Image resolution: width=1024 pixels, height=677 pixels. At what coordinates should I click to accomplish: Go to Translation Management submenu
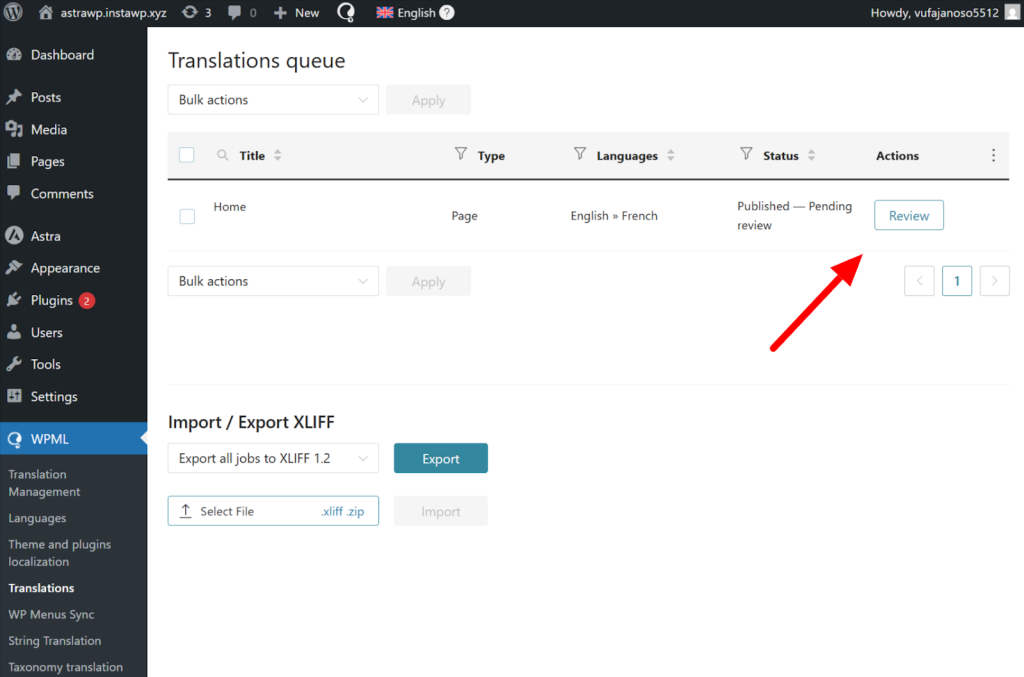pyautogui.click(x=44, y=483)
